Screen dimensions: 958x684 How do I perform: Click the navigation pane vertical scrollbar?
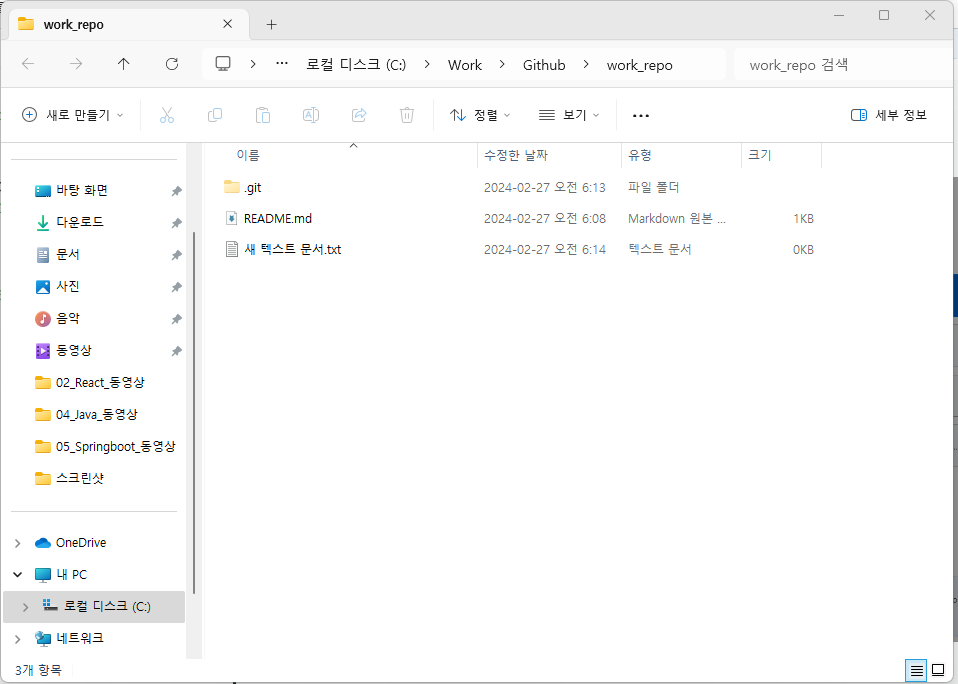[194, 413]
